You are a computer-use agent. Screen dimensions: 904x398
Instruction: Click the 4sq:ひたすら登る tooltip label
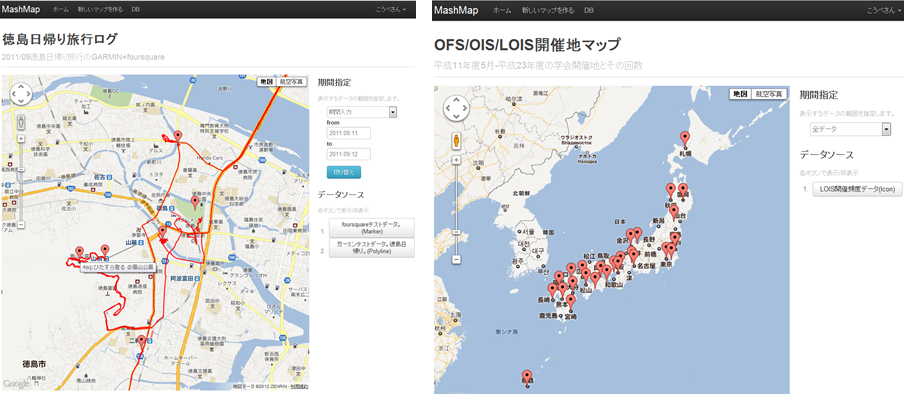118,267
